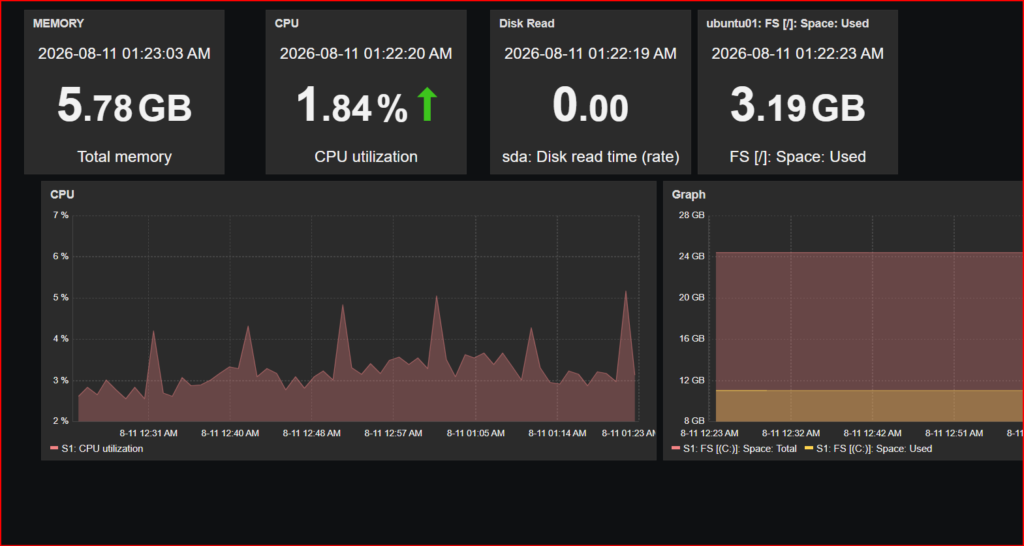1024x546 pixels.
Task: Toggle S1: FS [(C:)]: Space: Total legend label
Action: tap(739, 449)
